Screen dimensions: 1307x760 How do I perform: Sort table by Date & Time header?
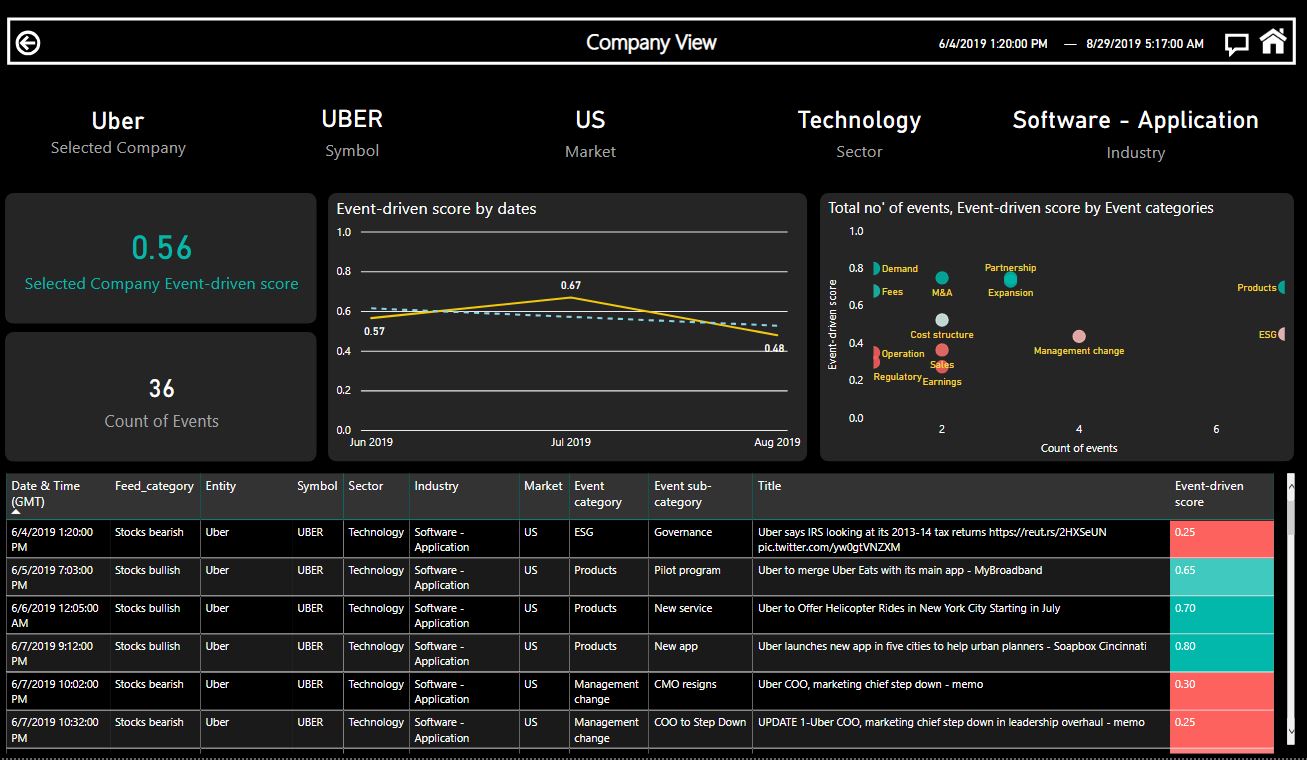coord(59,494)
